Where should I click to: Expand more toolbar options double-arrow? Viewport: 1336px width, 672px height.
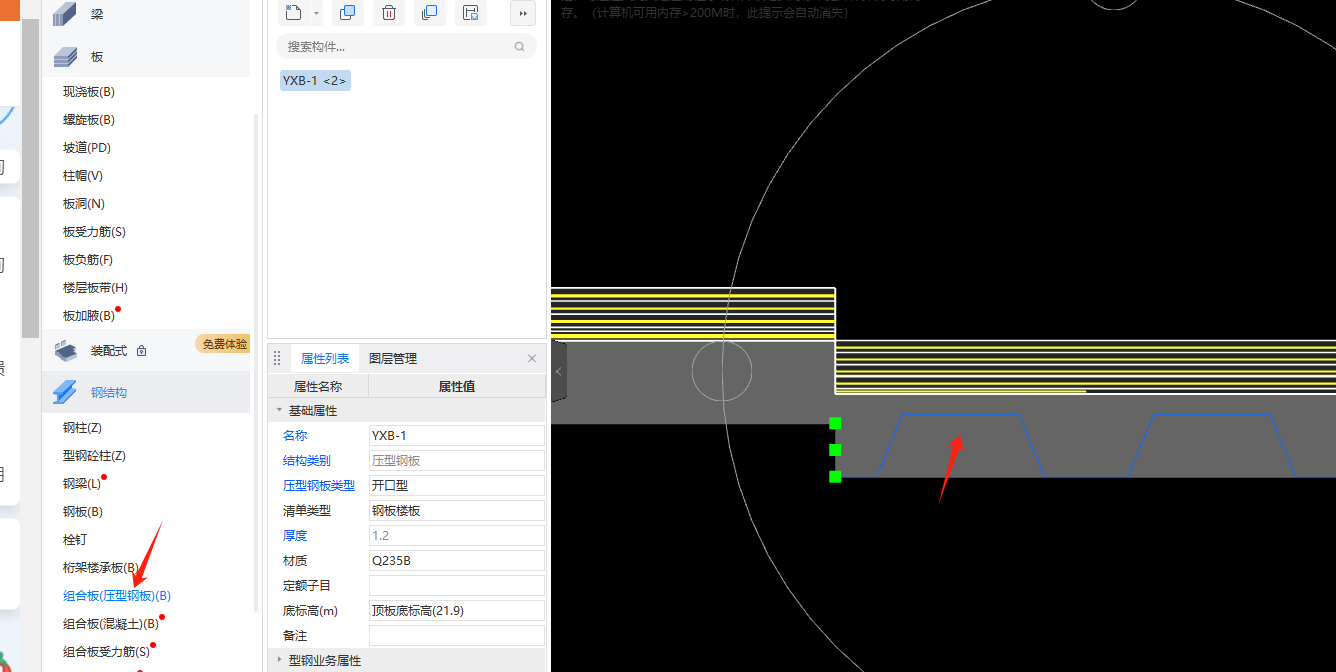523,13
